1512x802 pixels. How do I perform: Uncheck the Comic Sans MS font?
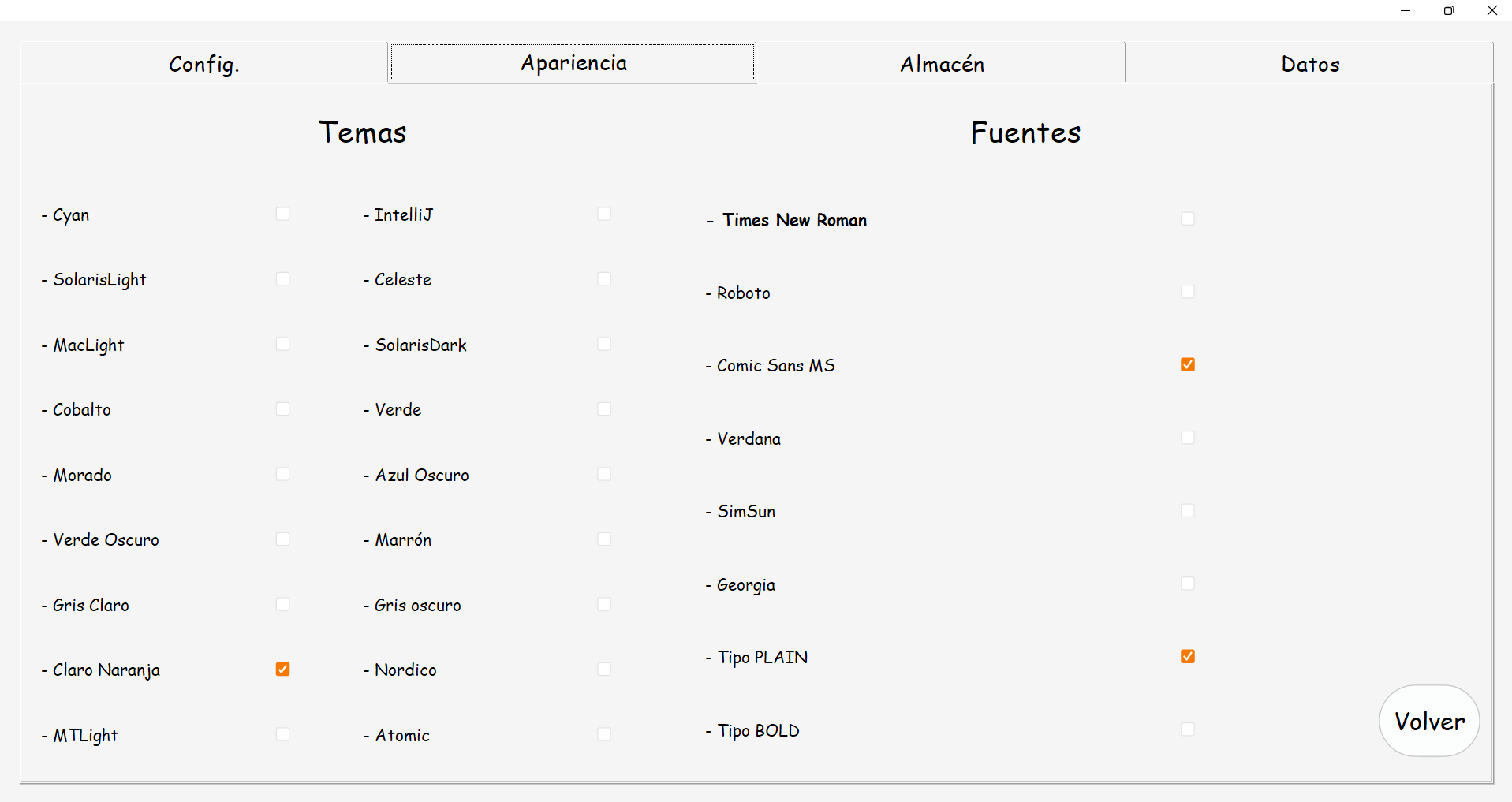[x=1188, y=364]
